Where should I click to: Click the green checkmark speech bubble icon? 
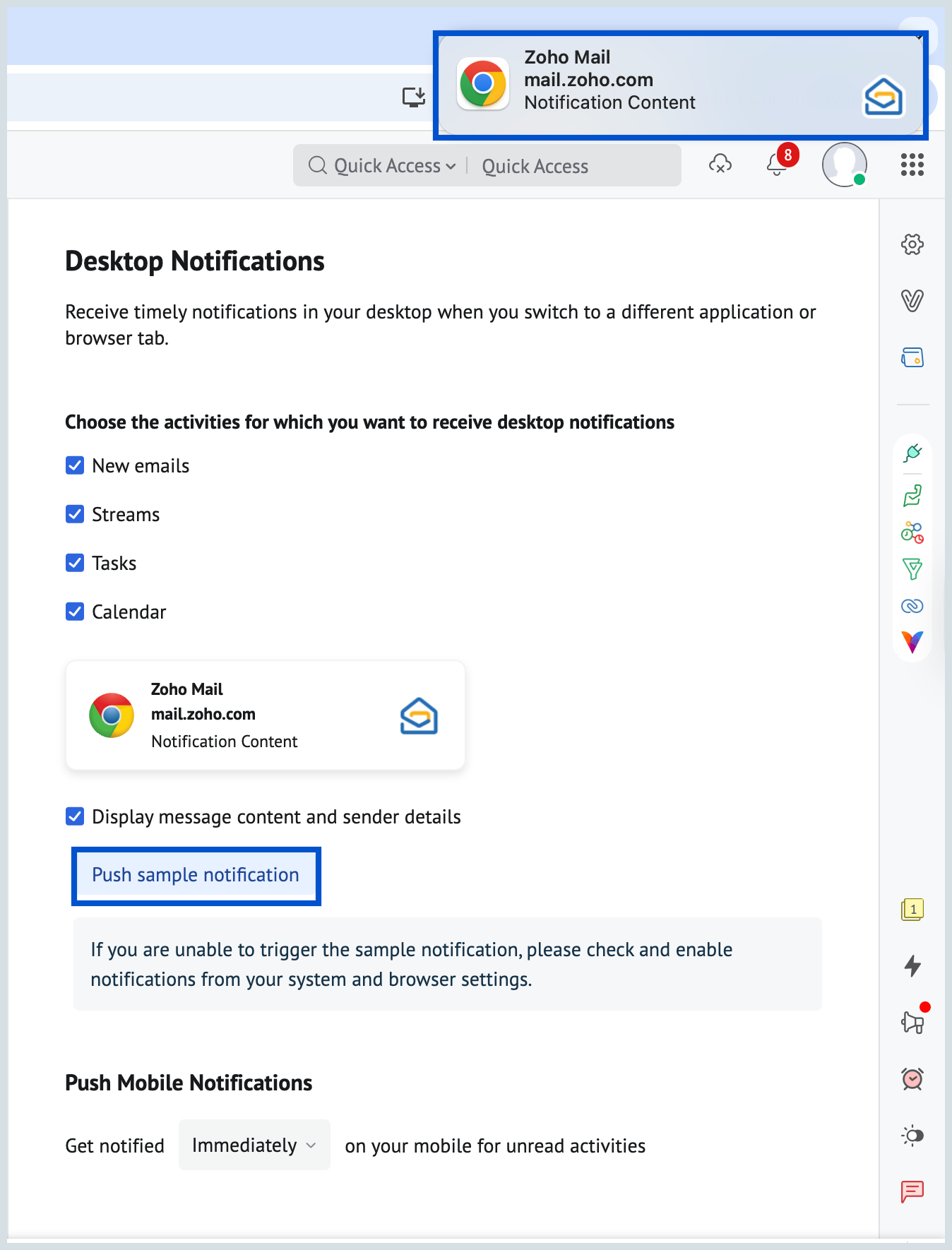912,496
